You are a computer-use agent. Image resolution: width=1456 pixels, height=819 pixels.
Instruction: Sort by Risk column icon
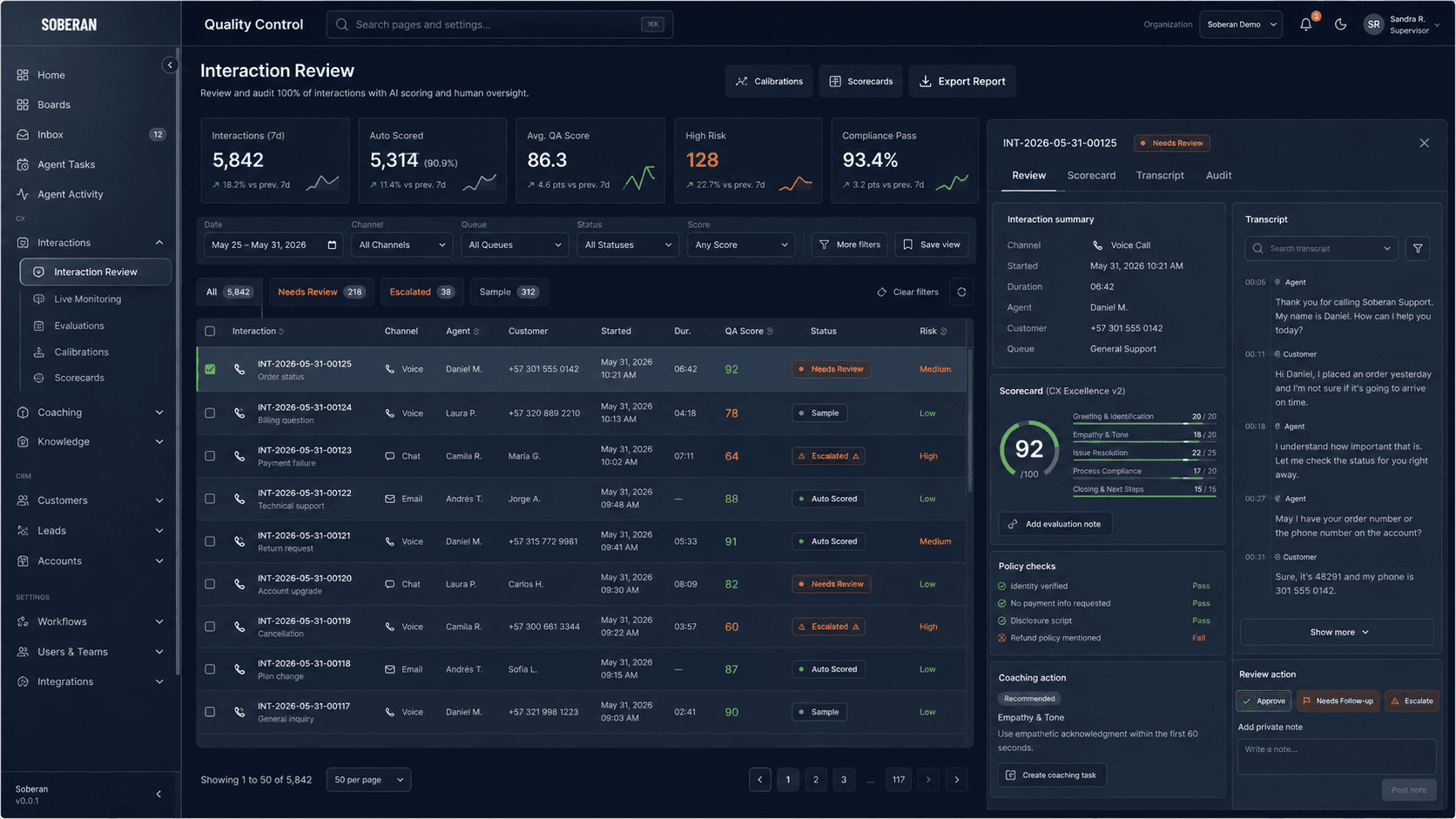click(x=944, y=332)
